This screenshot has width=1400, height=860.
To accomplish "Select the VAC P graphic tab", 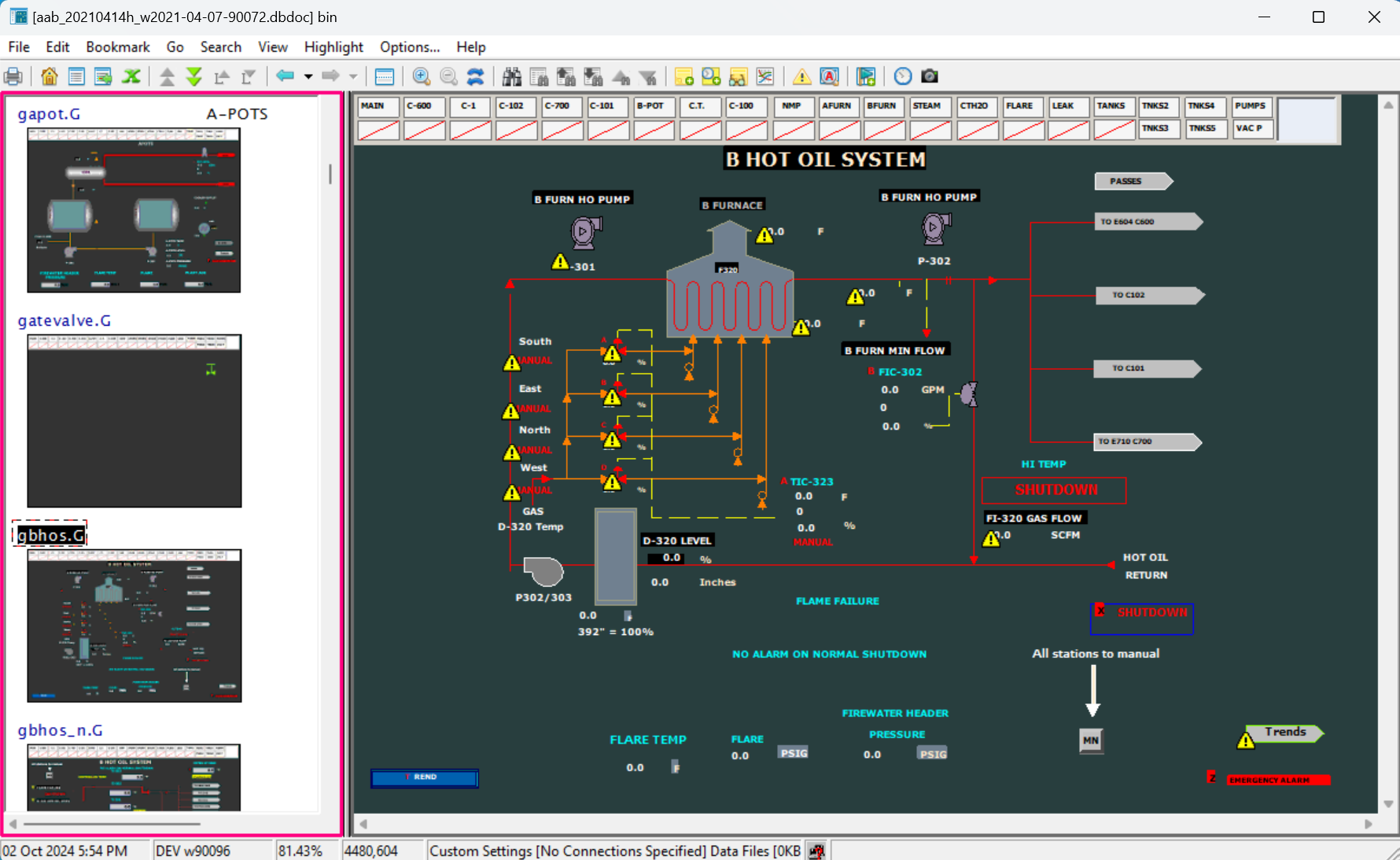I will (x=1253, y=128).
